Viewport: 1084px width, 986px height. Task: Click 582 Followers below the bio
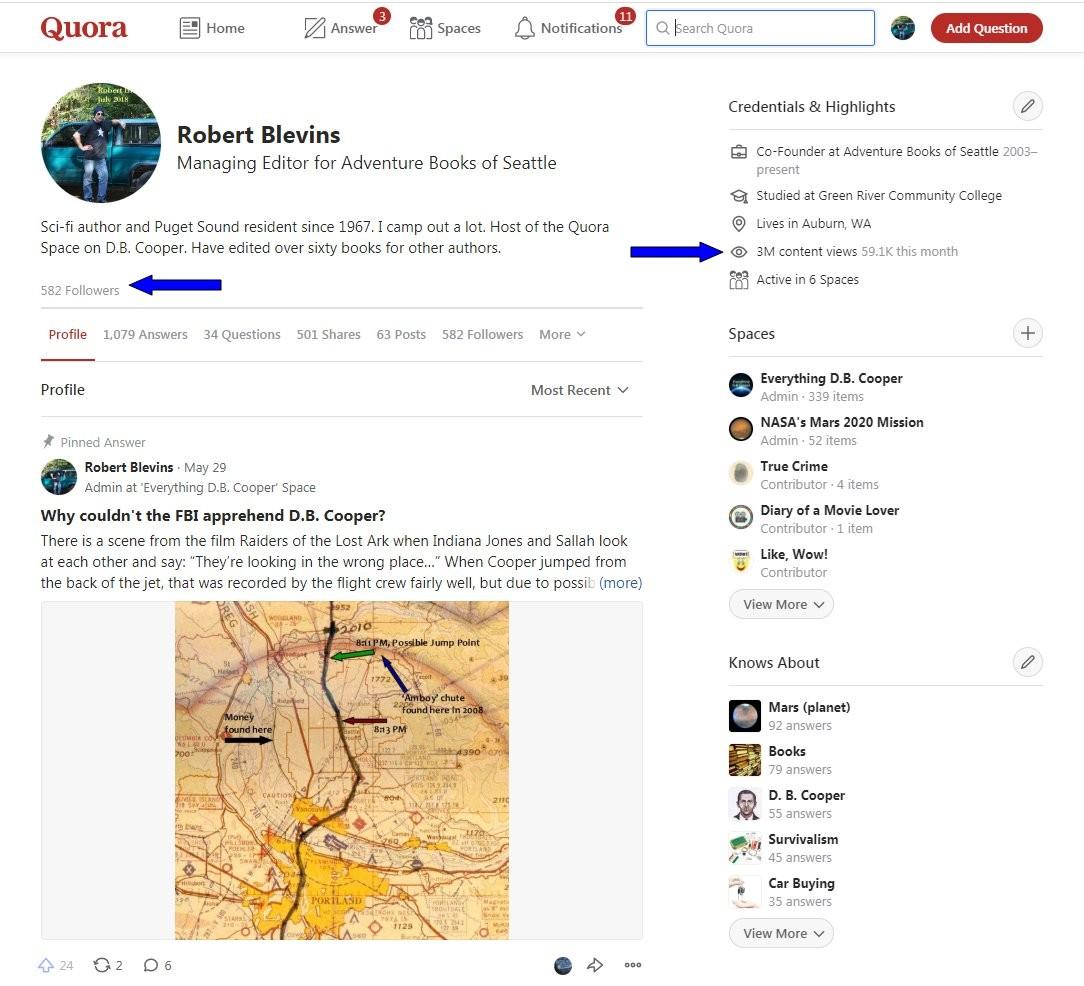(80, 290)
